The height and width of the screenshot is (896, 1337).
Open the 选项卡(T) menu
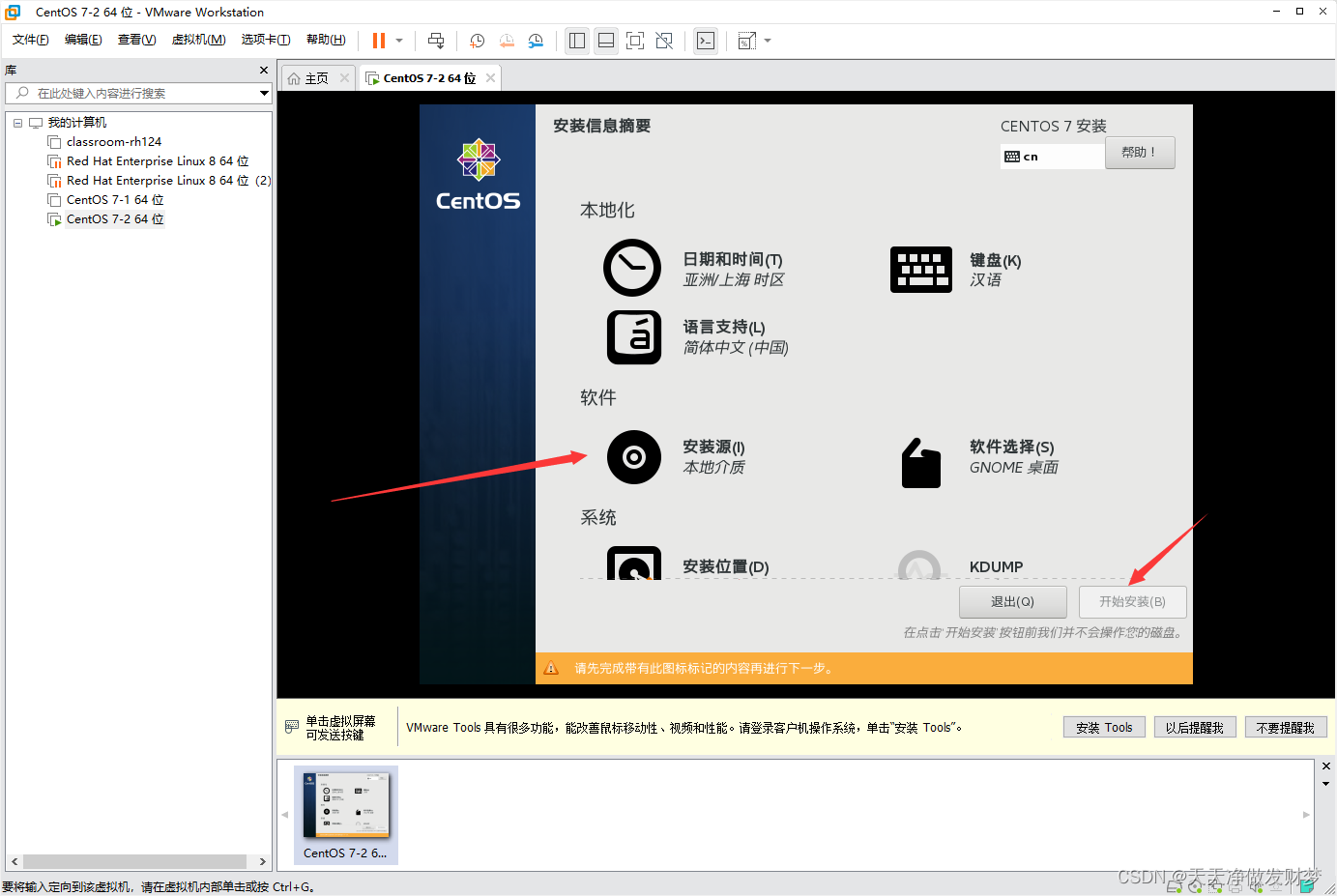tap(266, 40)
